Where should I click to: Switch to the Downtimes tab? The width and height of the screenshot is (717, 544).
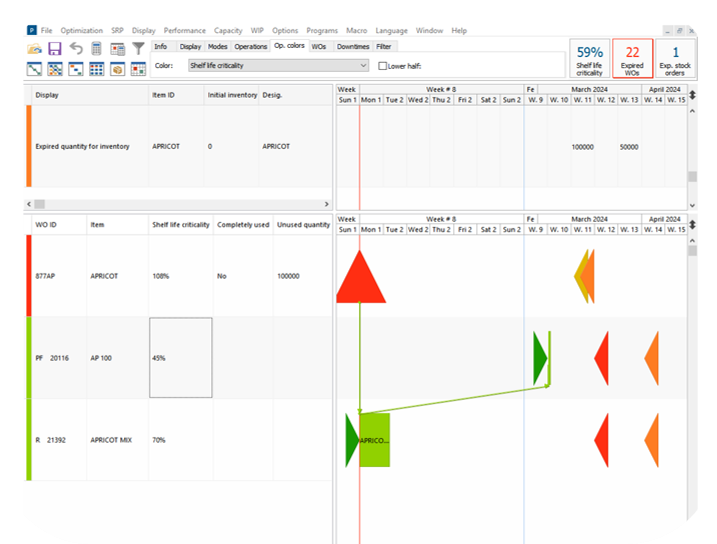[x=352, y=46]
